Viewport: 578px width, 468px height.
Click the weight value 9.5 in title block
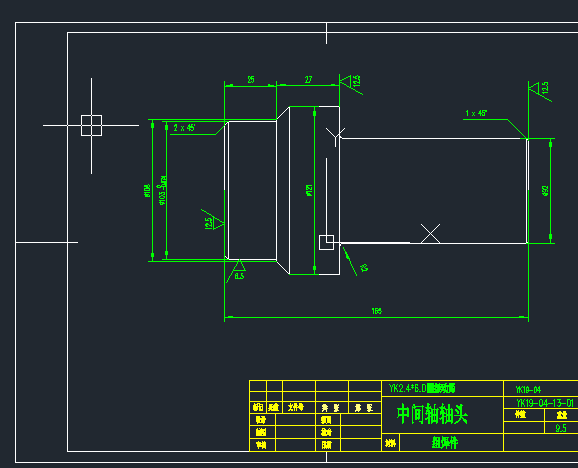pos(561,428)
